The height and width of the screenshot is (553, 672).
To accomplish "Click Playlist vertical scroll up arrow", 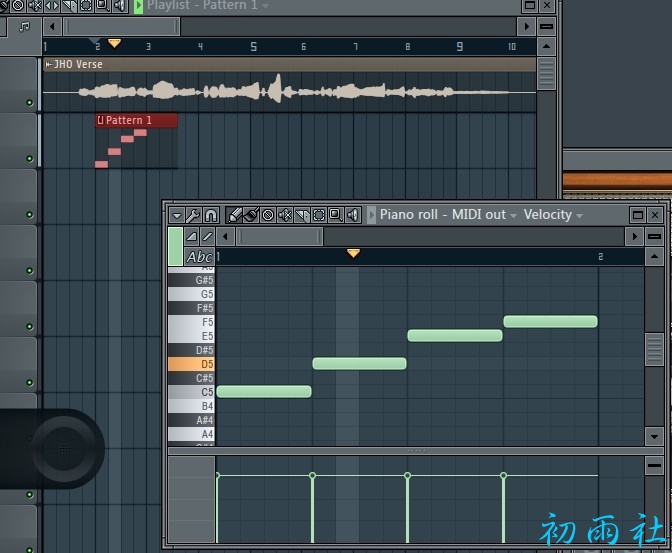I will pos(546,46).
